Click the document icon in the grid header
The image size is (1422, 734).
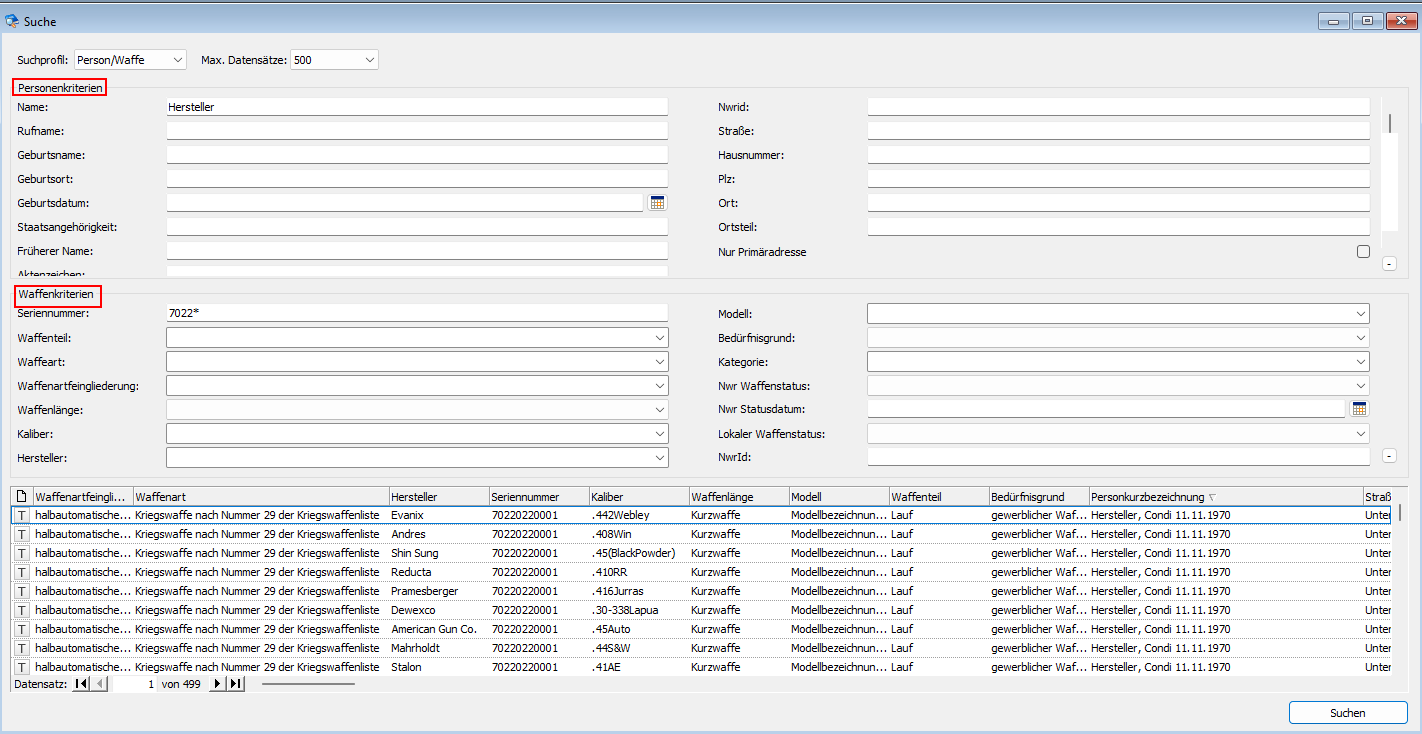tap(22, 496)
